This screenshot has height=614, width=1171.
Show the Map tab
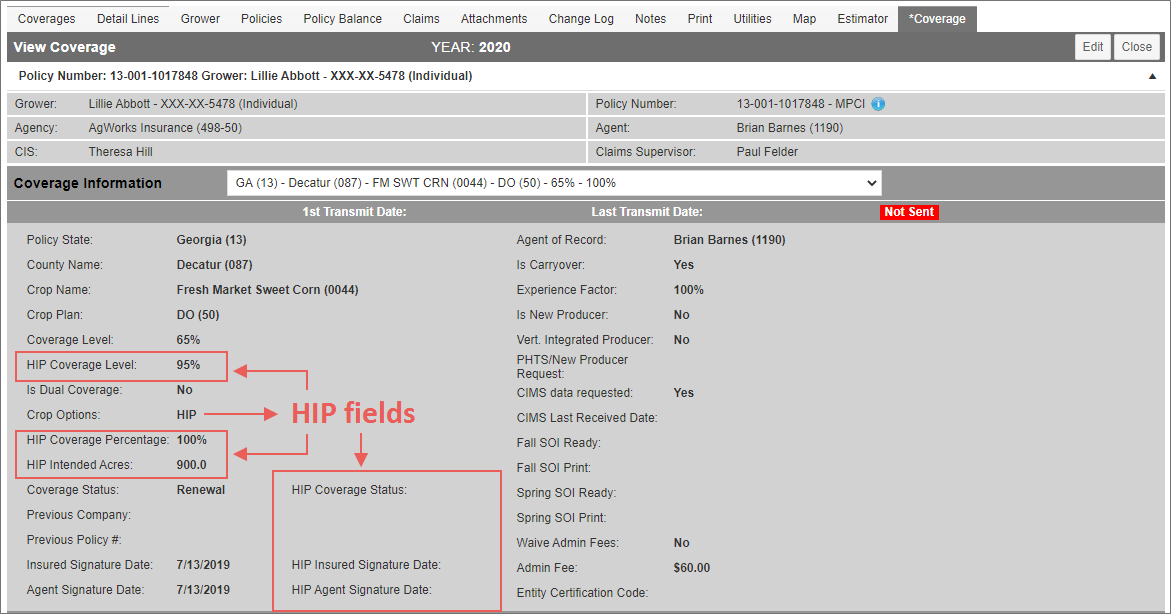pos(804,19)
